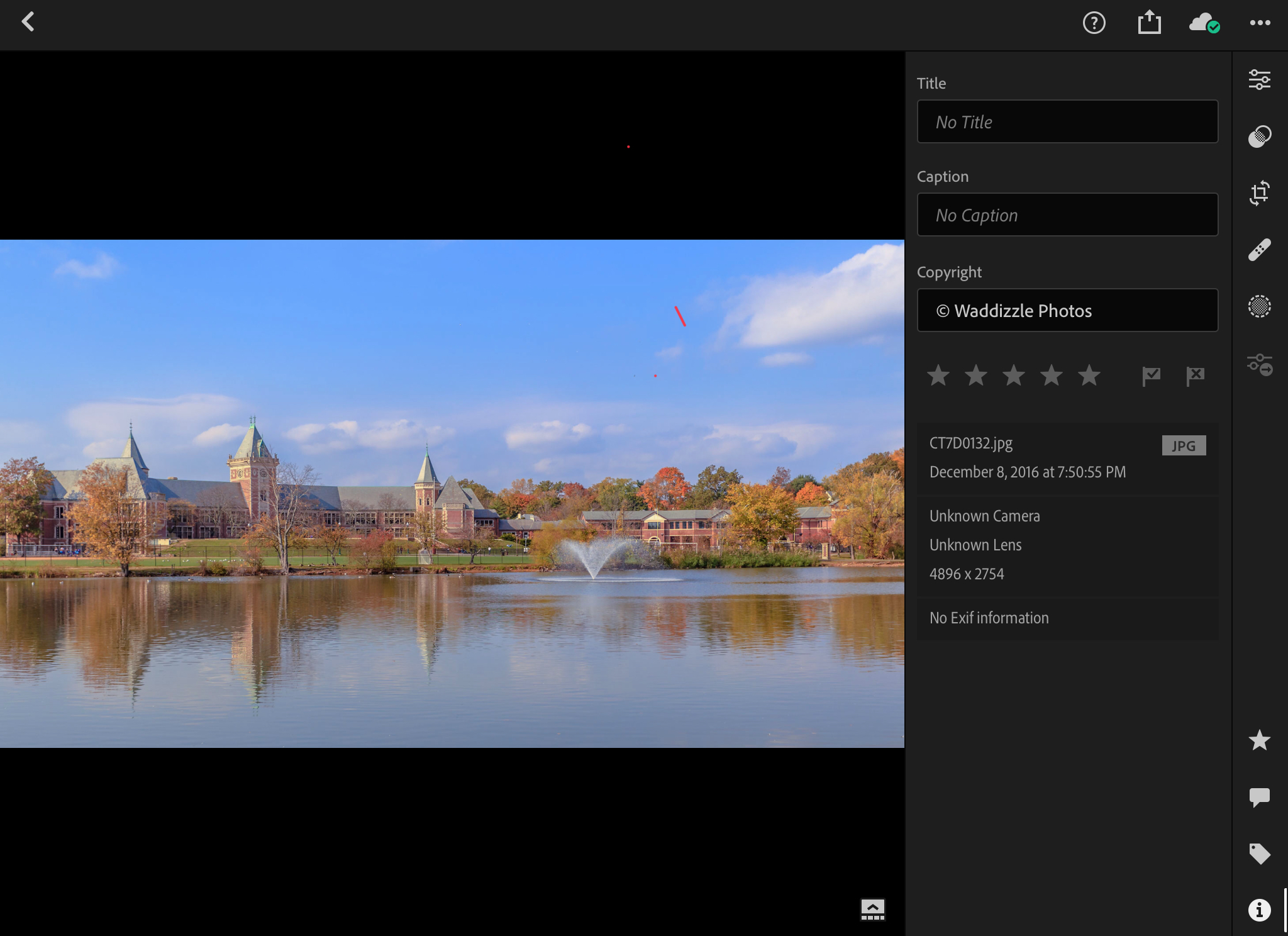This screenshot has height=936, width=1288.
Task: Tap the lake photo preview
Action: (x=452, y=494)
